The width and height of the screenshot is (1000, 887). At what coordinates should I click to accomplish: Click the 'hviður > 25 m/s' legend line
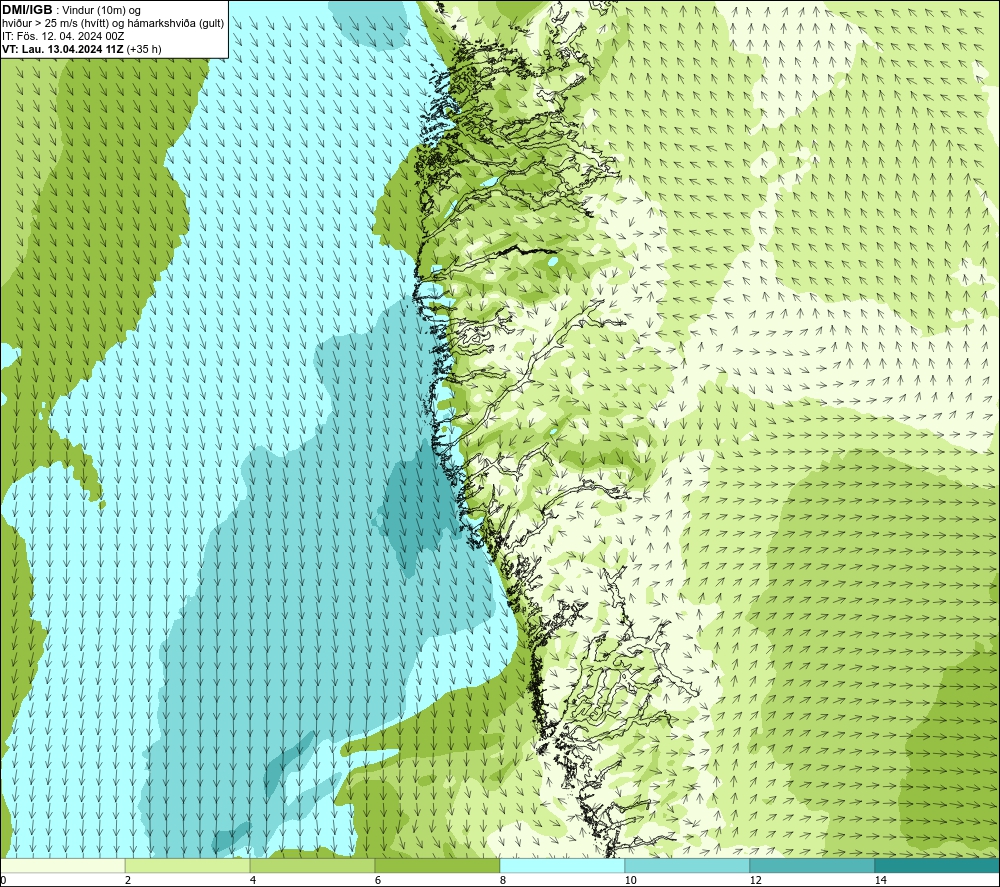113,24
